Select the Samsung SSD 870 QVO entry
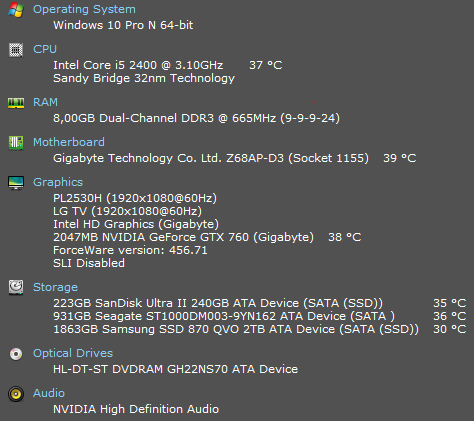474x421 pixels. coord(236,329)
